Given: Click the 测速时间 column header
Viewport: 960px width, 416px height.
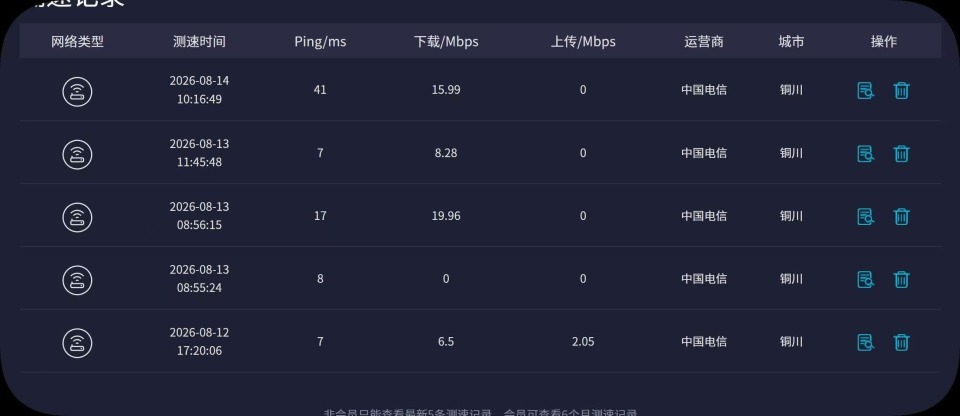Looking at the screenshot, I should tap(200, 42).
